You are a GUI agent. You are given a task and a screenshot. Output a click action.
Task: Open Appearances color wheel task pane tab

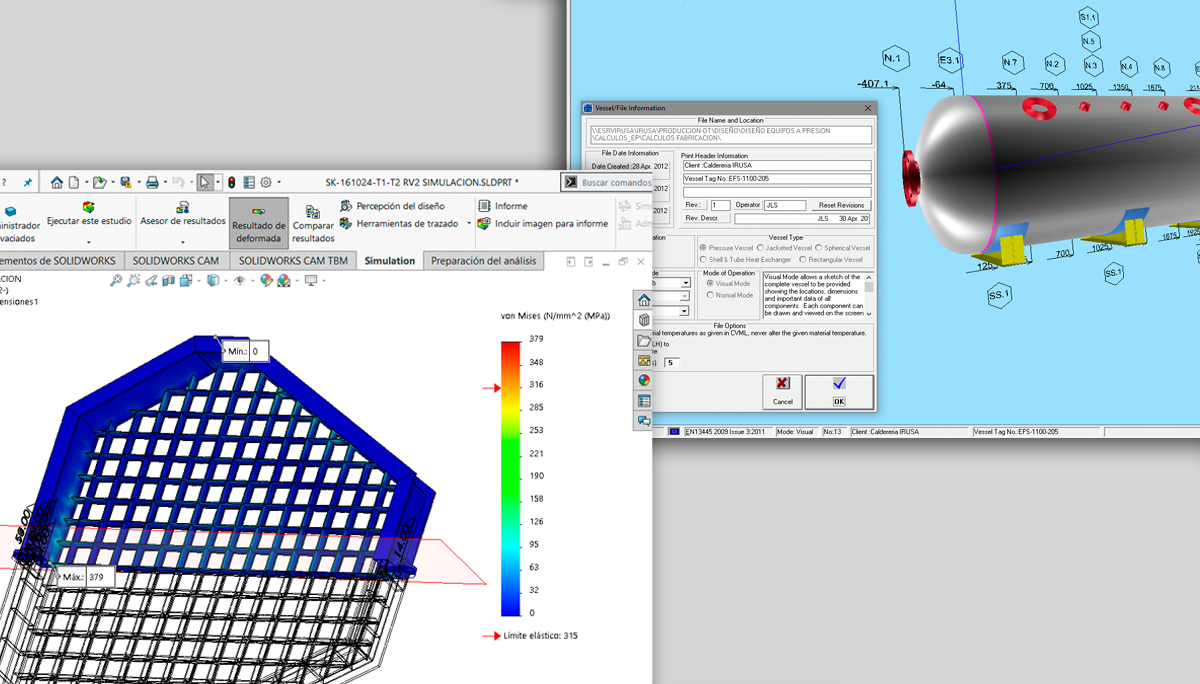pos(644,380)
